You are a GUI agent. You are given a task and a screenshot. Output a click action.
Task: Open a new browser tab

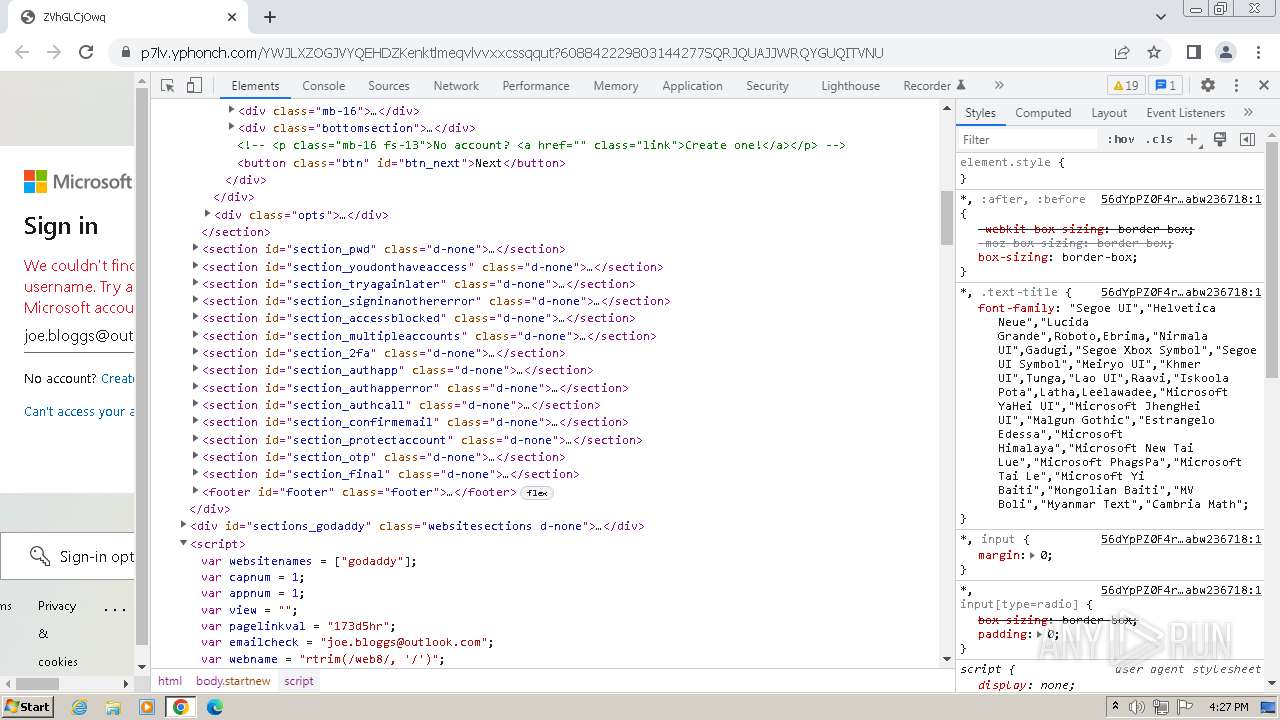[x=270, y=17]
